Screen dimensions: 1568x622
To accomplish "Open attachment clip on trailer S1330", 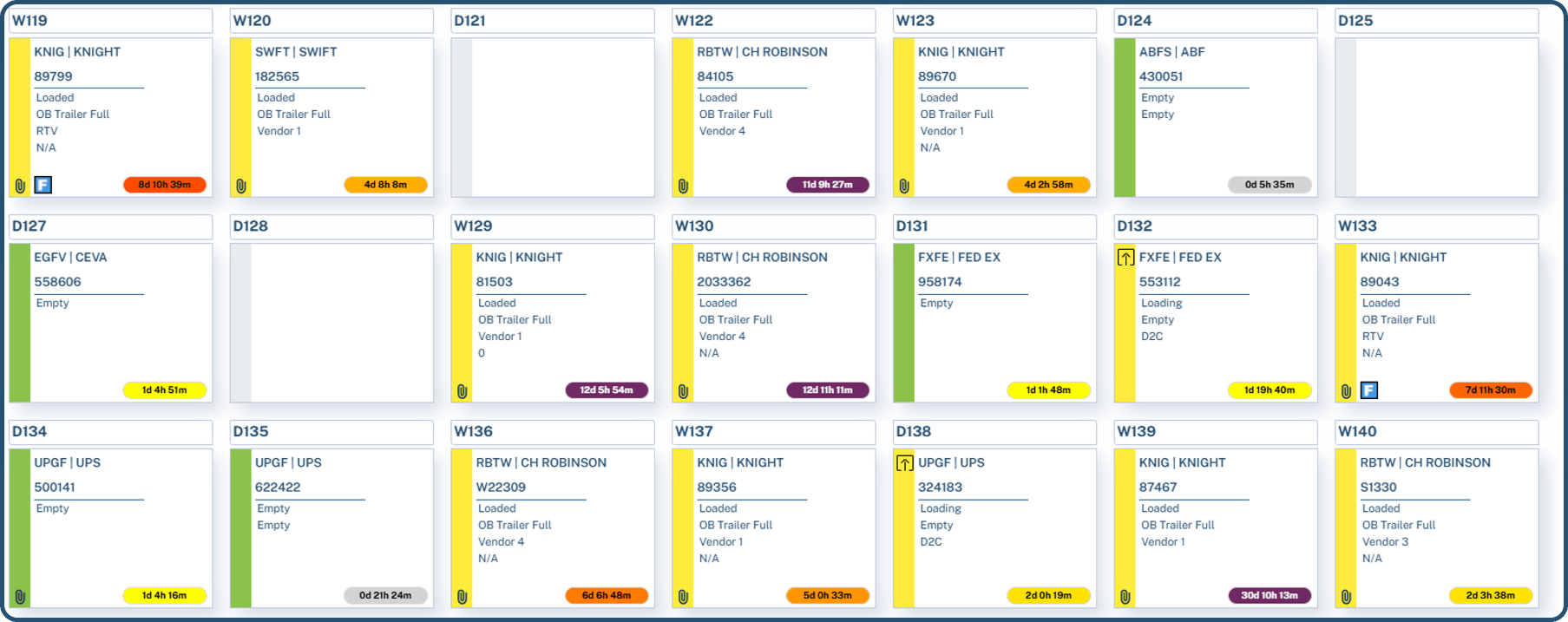I will pyautogui.click(x=1346, y=597).
